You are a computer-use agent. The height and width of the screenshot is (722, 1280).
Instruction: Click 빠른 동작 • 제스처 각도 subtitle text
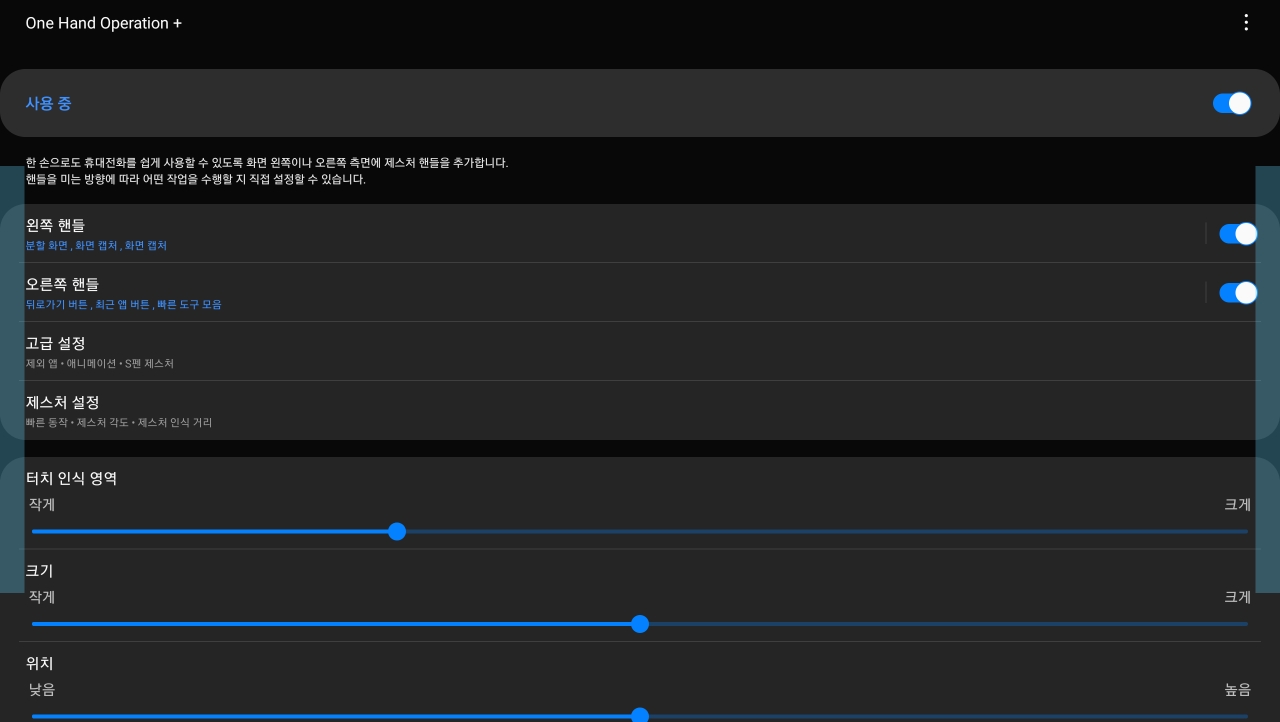point(119,423)
